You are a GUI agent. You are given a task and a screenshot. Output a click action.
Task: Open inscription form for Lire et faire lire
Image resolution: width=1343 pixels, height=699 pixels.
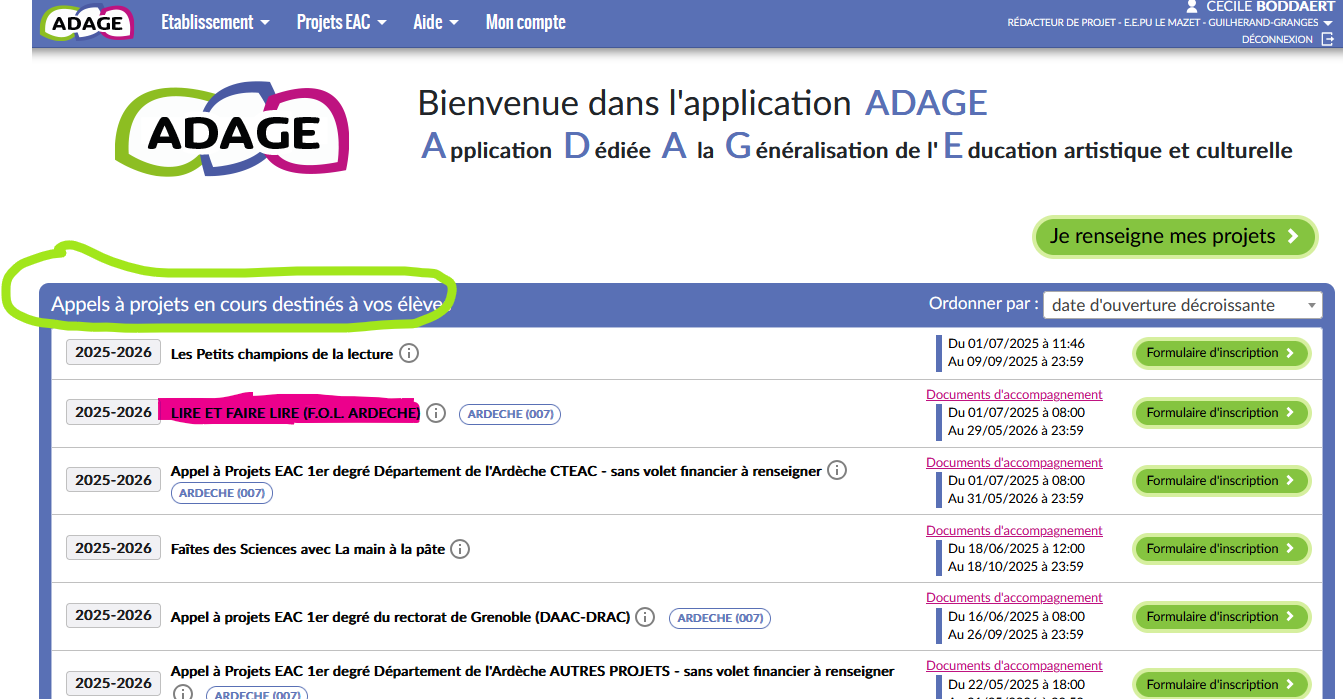pyautogui.click(x=1221, y=413)
